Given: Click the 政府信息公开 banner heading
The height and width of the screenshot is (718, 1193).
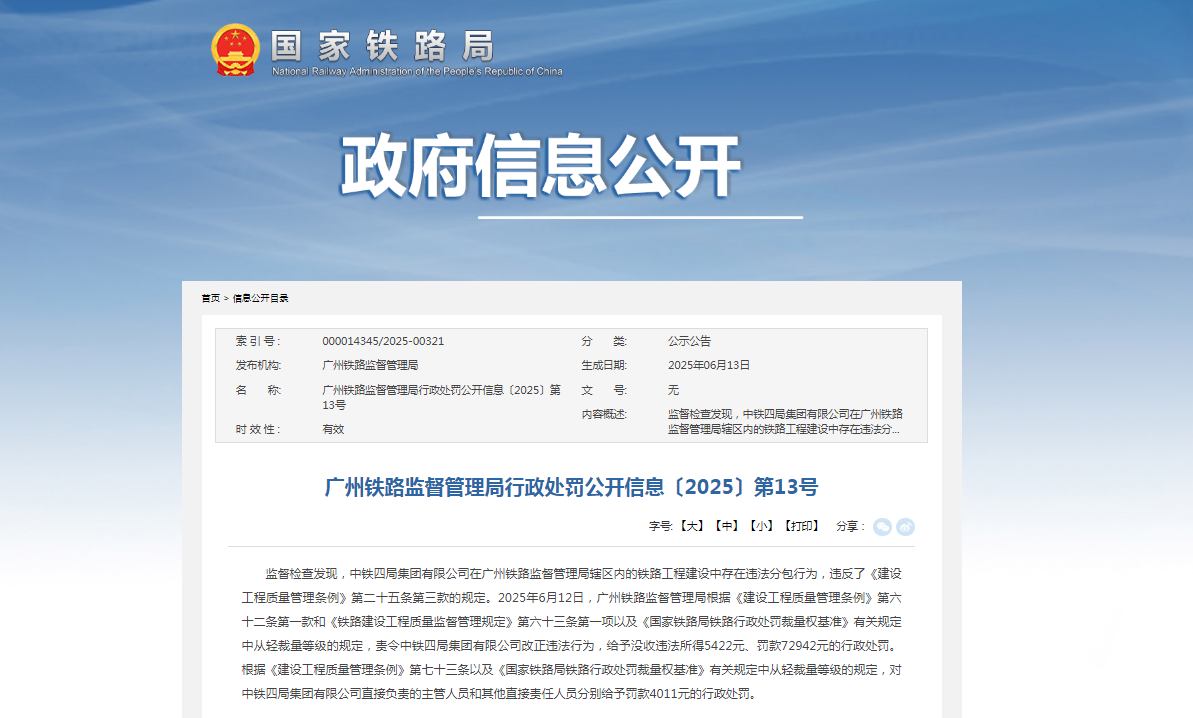Looking at the screenshot, I should point(540,165).
